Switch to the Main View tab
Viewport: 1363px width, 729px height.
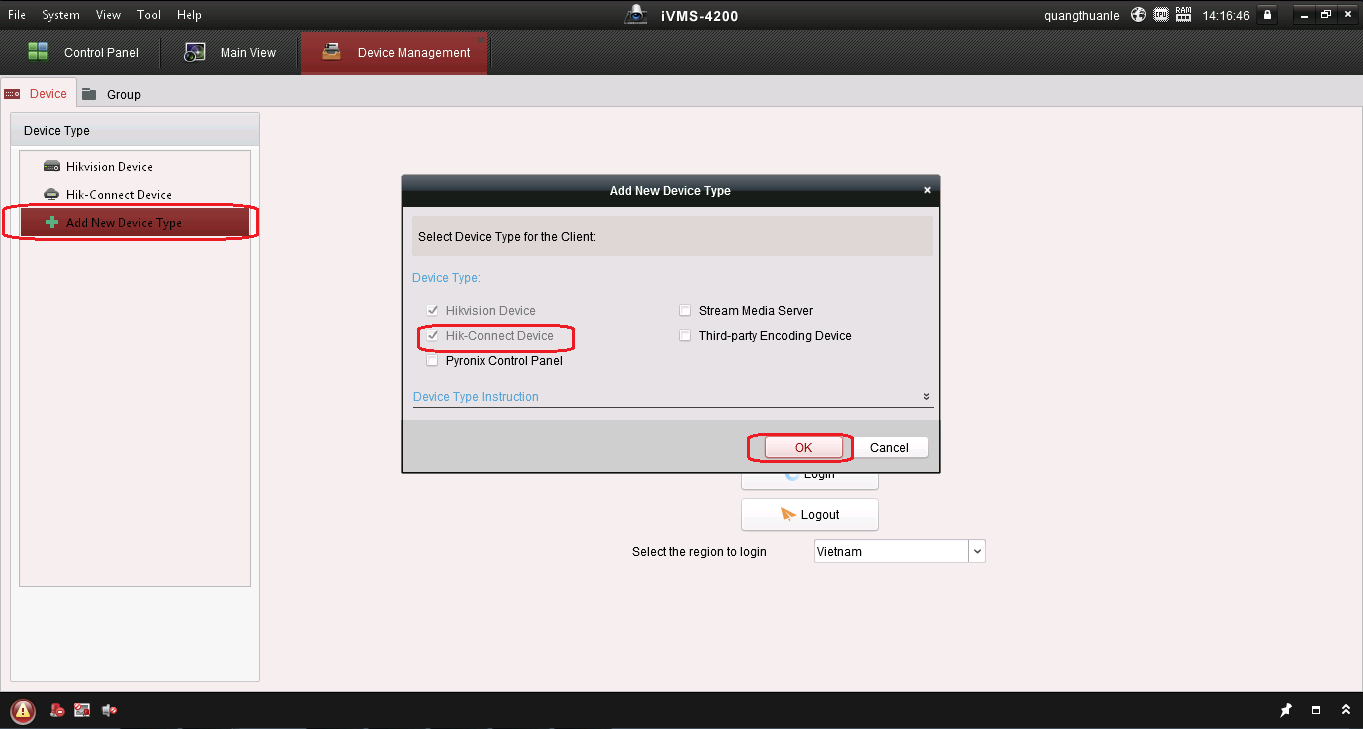231,53
